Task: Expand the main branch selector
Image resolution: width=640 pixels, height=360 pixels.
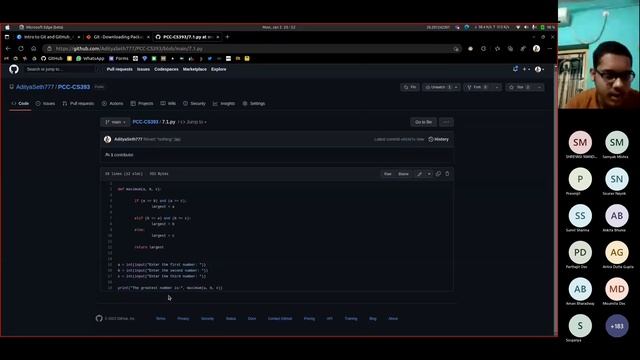Action: tap(115, 122)
